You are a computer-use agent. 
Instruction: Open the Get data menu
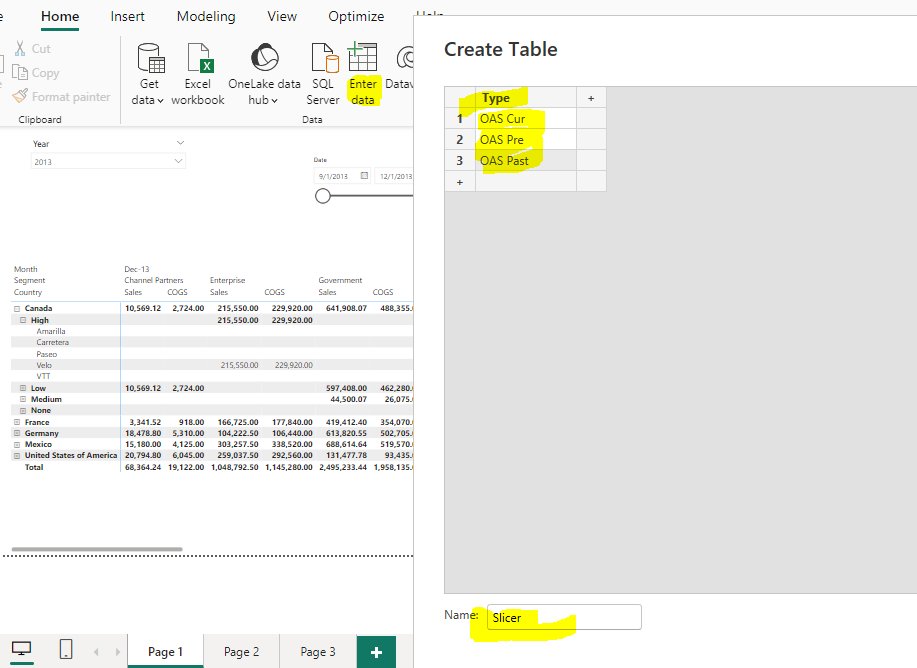149,74
